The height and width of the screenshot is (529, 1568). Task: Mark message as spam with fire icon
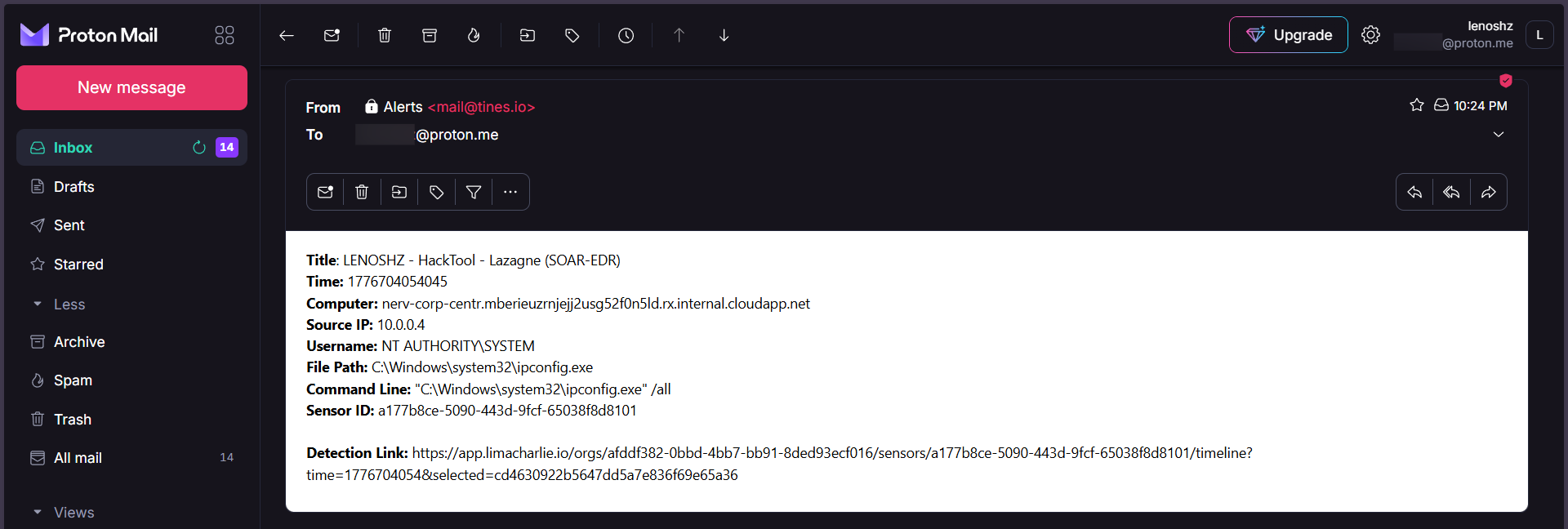474,35
